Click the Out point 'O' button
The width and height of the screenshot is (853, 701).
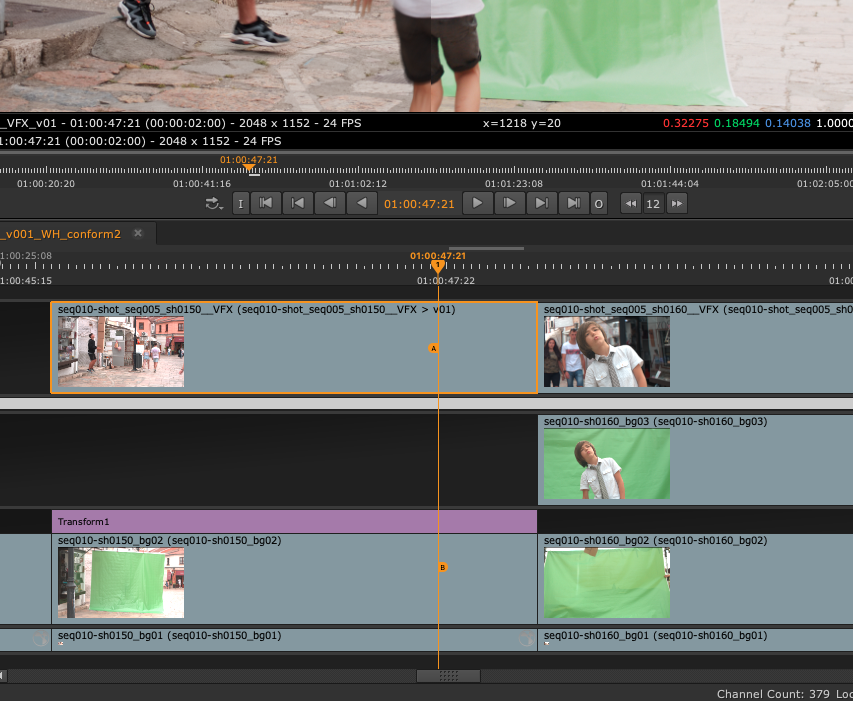pos(599,203)
